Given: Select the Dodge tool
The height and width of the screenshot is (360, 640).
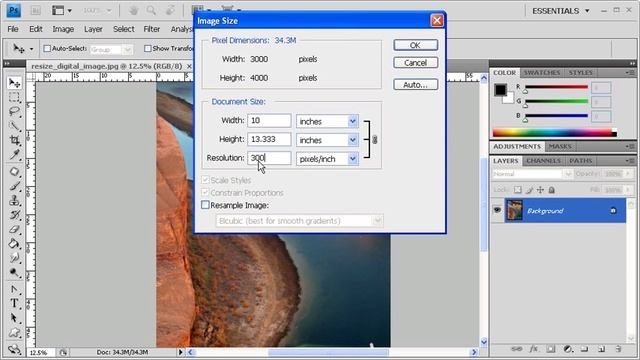Looking at the screenshot, I should [14, 272].
